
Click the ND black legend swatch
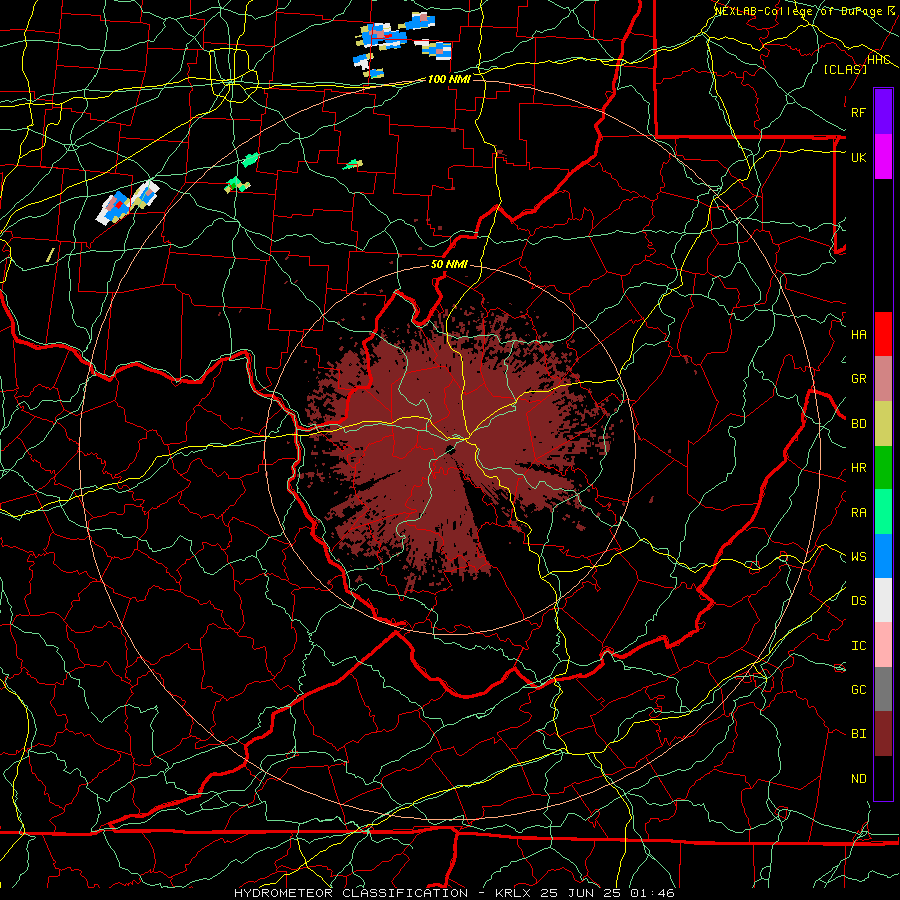tap(883, 778)
